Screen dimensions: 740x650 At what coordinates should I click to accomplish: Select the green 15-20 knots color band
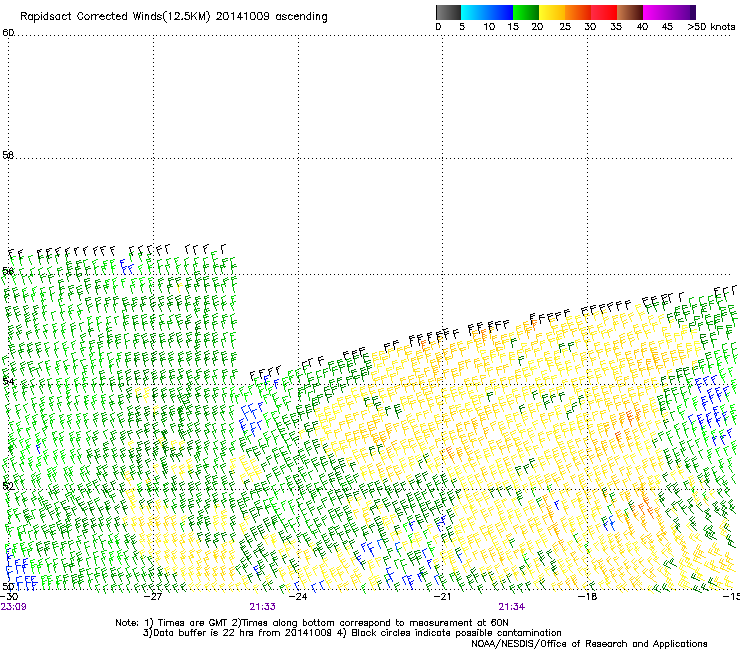tap(526, 12)
